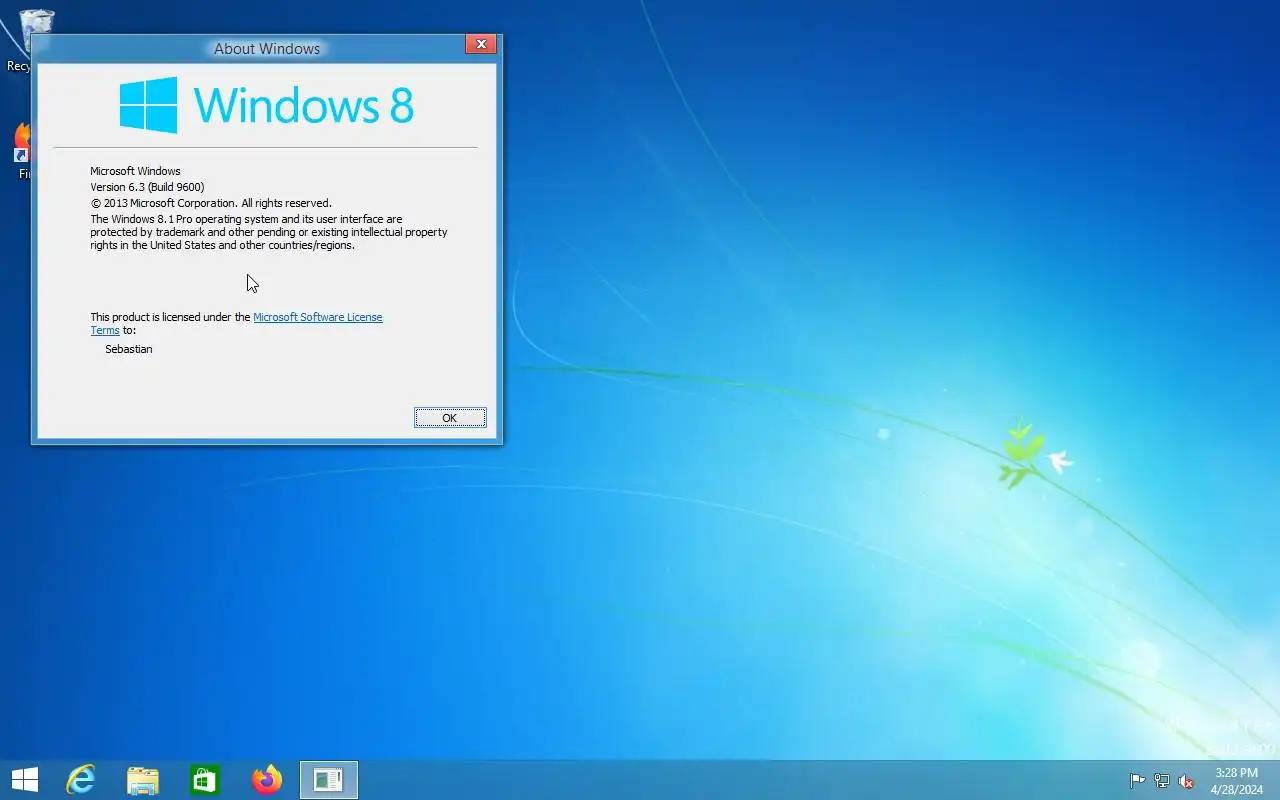This screenshot has height=800, width=1280.
Task: Open the Start button on the taskbar
Action: pyautogui.click(x=24, y=780)
